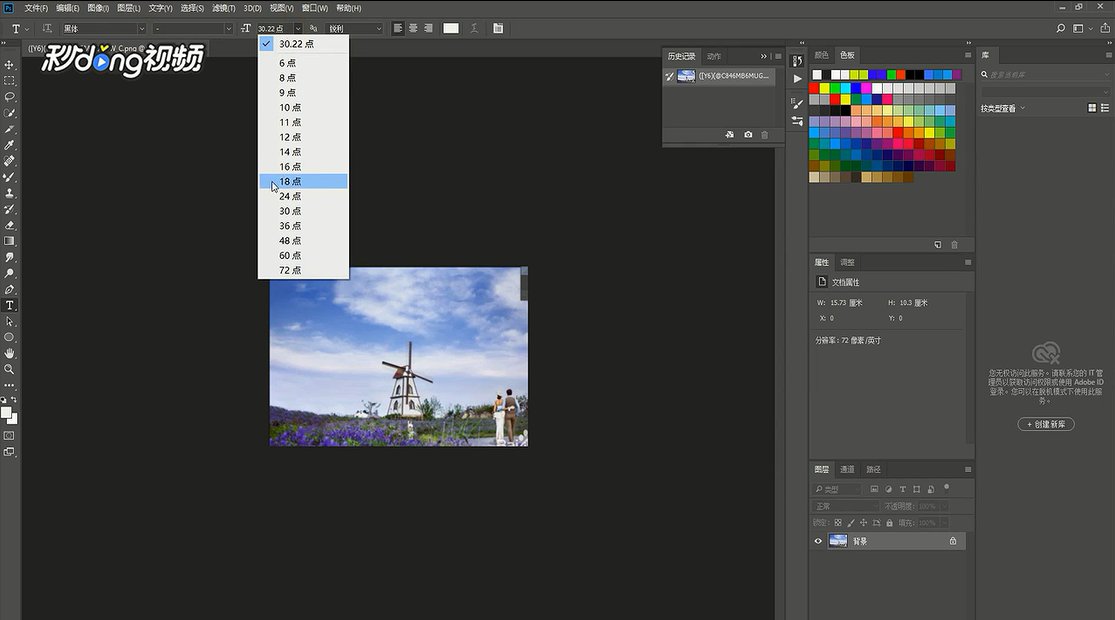Click the foreground color swatch in toolbar
The width and height of the screenshot is (1115, 620).
pos(6,412)
